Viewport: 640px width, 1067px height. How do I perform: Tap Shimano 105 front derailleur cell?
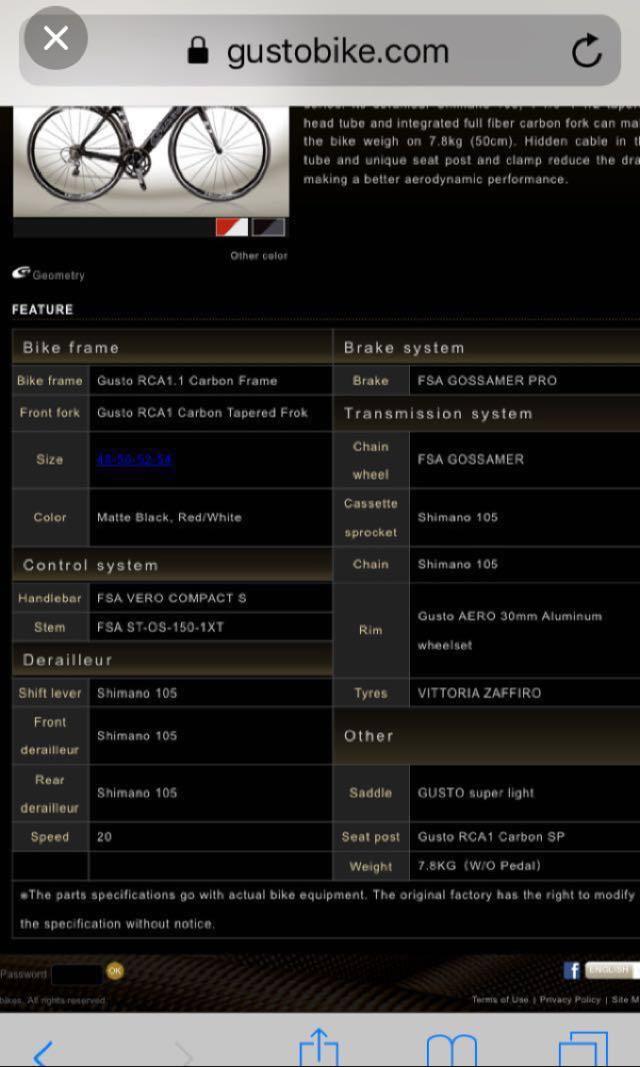pyautogui.click(x=210, y=736)
